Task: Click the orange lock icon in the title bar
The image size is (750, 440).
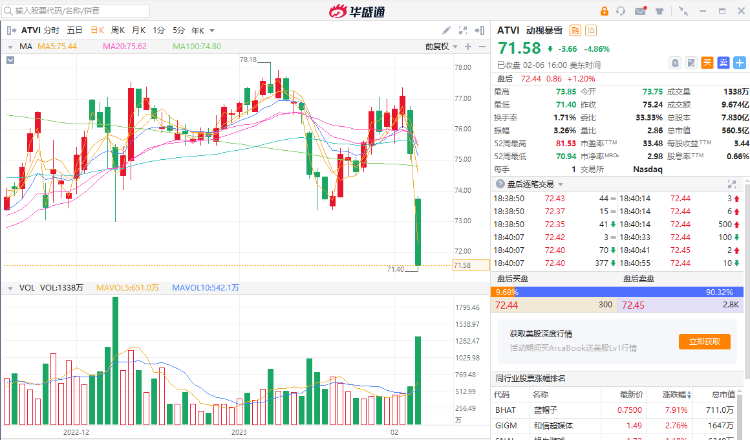Action: [604, 11]
